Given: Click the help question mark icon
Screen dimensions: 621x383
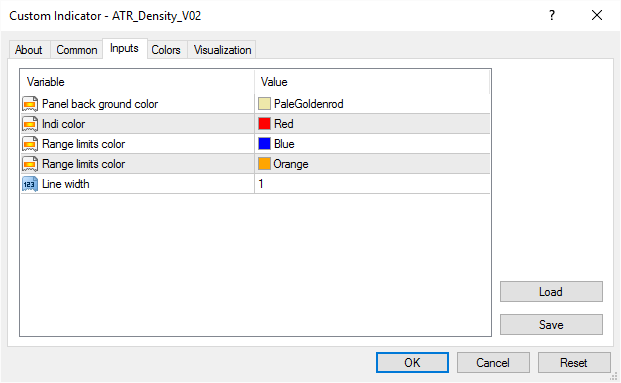Looking at the screenshot, I should pyautogui.click(x=552, y=15).
